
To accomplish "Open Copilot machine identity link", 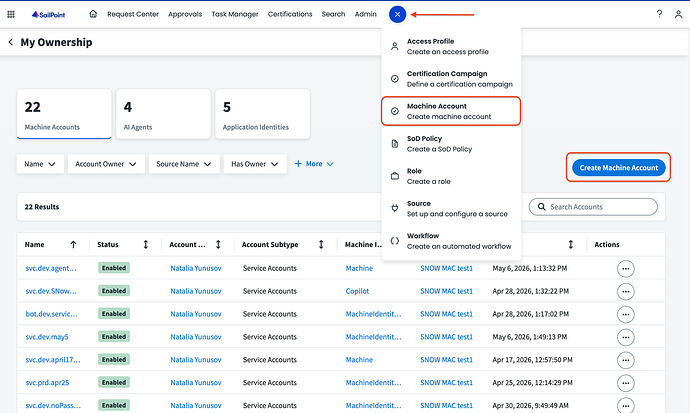I will 357,291.
